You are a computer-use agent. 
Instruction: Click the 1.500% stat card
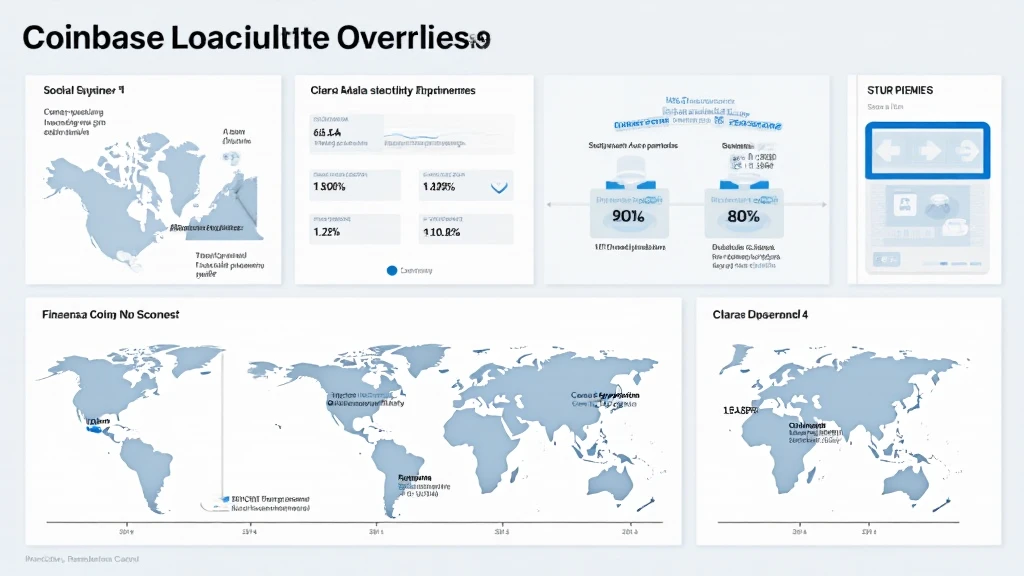[x=354, y=185]
